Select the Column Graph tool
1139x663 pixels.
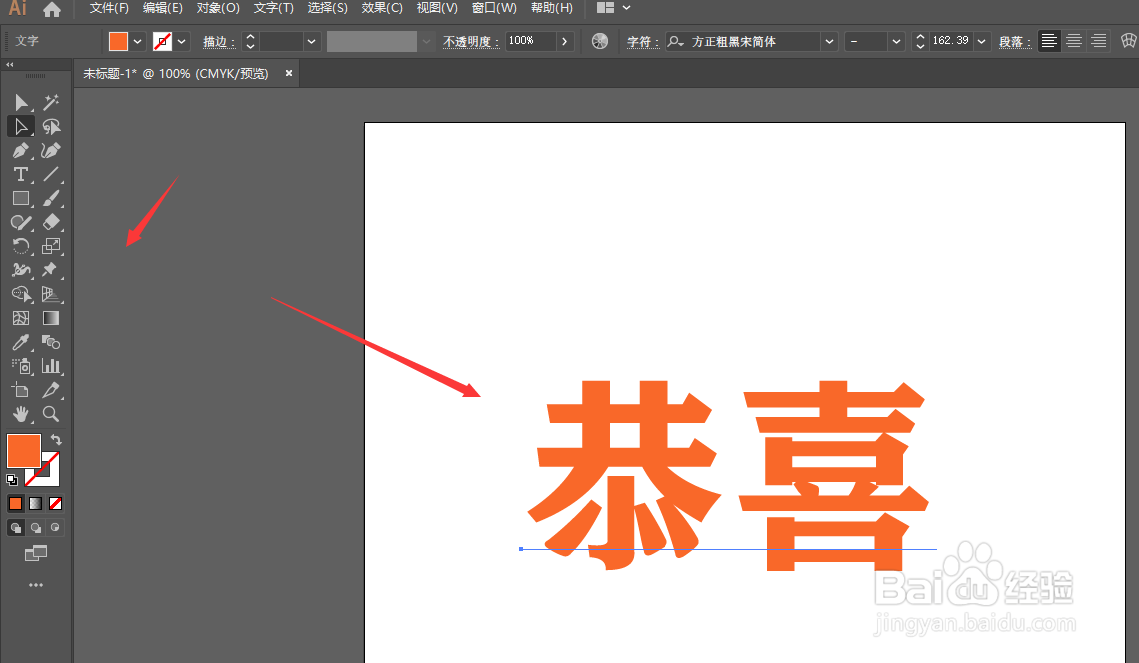pyautogui.click(x=51, y=366)
